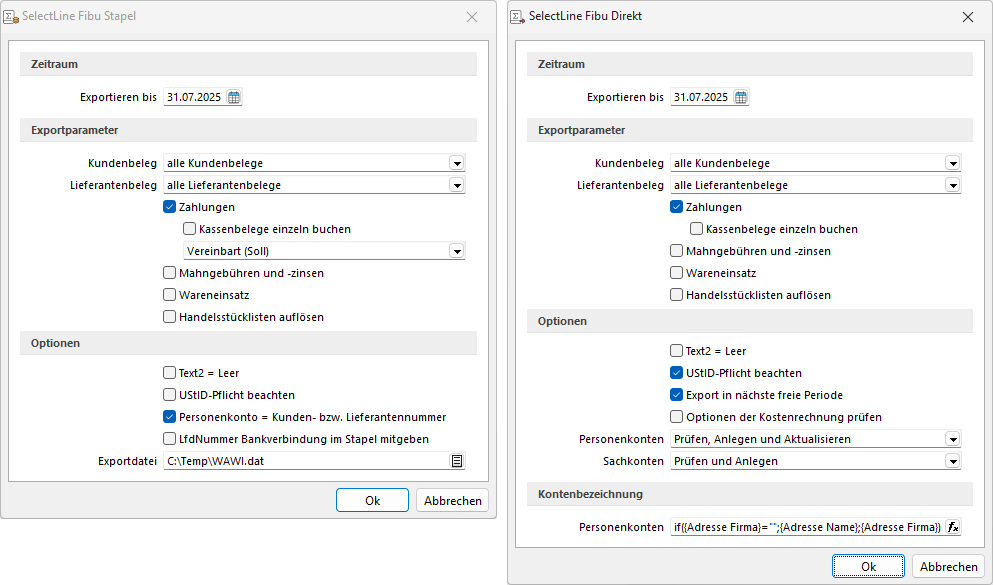This screenshot has height=585, width=993.
Task: Click the Exportdatei path input field
Action: [305, 461]
